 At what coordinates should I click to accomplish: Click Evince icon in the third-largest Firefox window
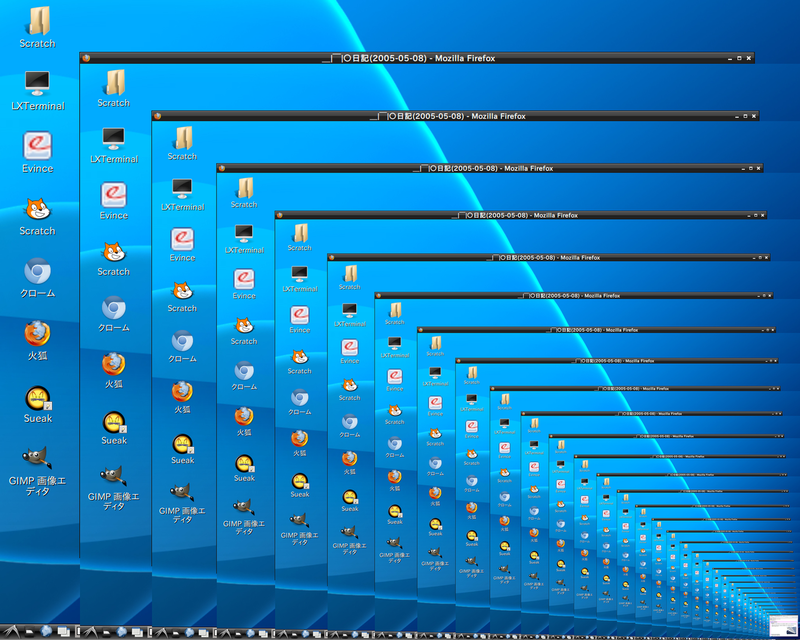pyautogui.click(x=244, y=279)
